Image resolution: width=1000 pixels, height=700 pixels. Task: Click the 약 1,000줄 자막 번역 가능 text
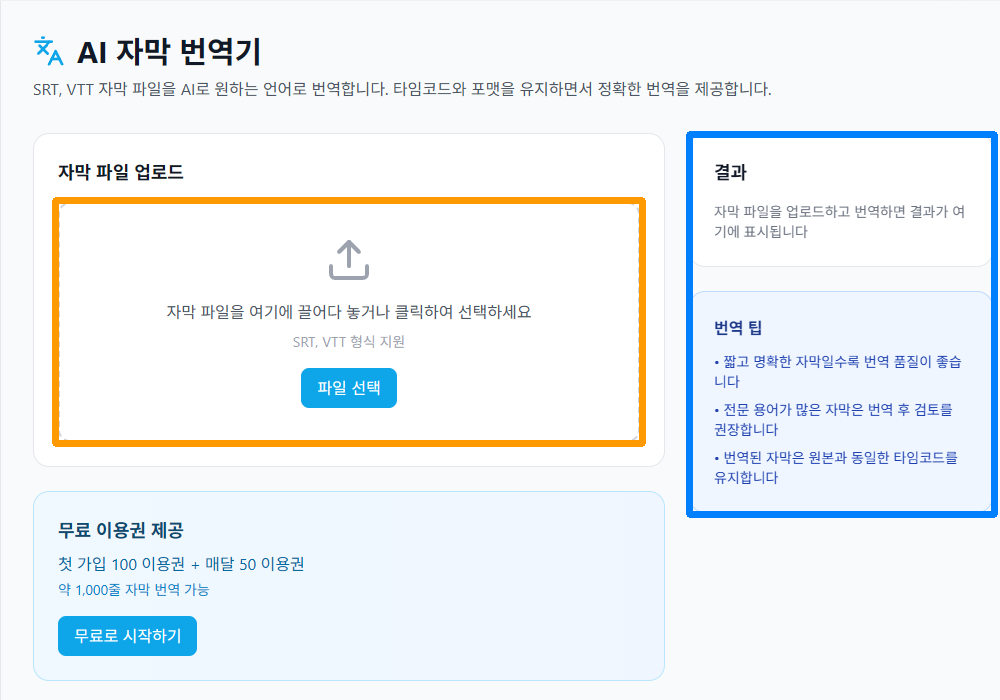tap(133, 590)
